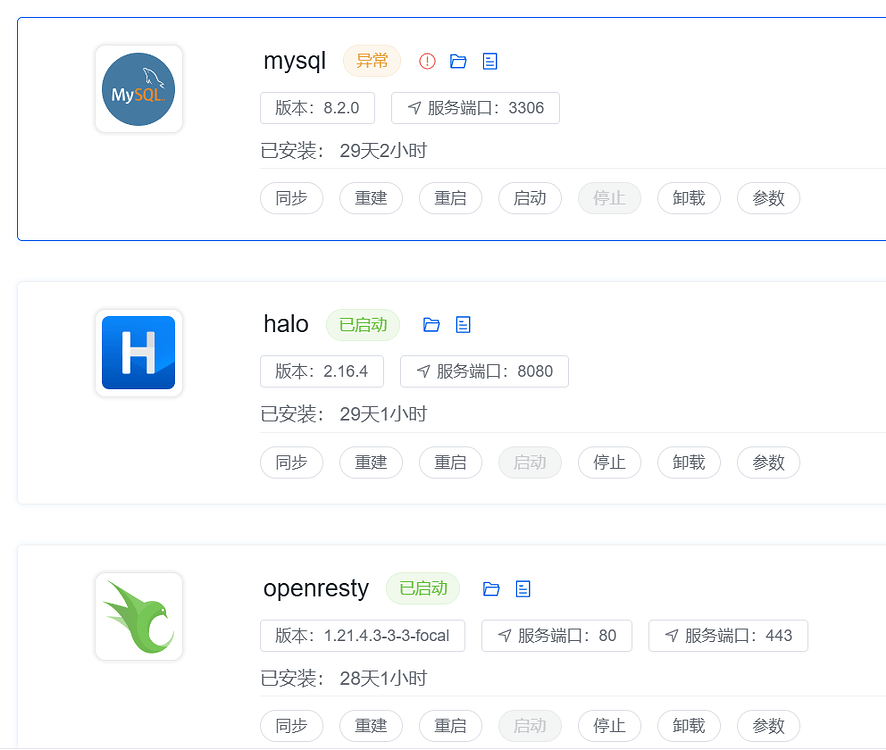Viewport: 886px width, 750px height.
Task: Stop halo with the 停止 button
Action: (x=609, y=462)
